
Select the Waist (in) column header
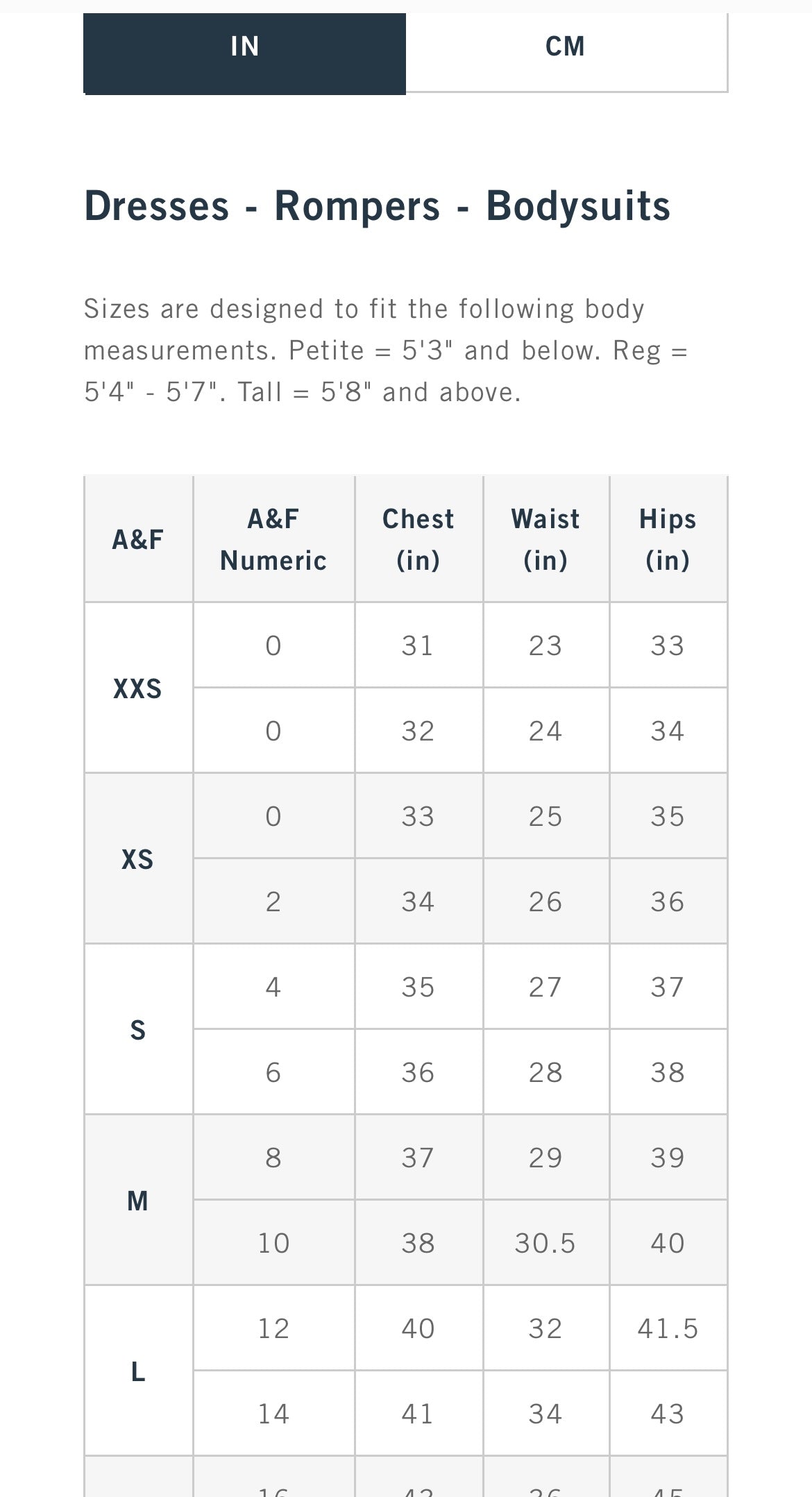pyautogui.click(x=545, y=539)
